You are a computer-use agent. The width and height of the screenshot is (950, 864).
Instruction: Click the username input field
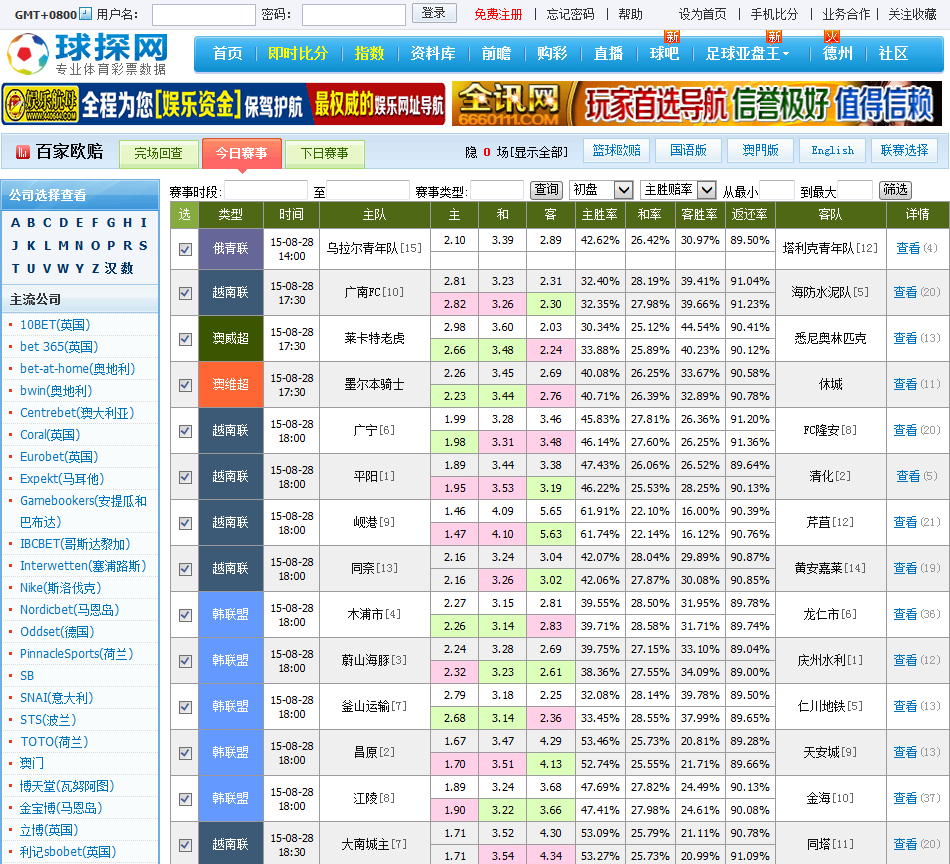(x=204, y=15)
